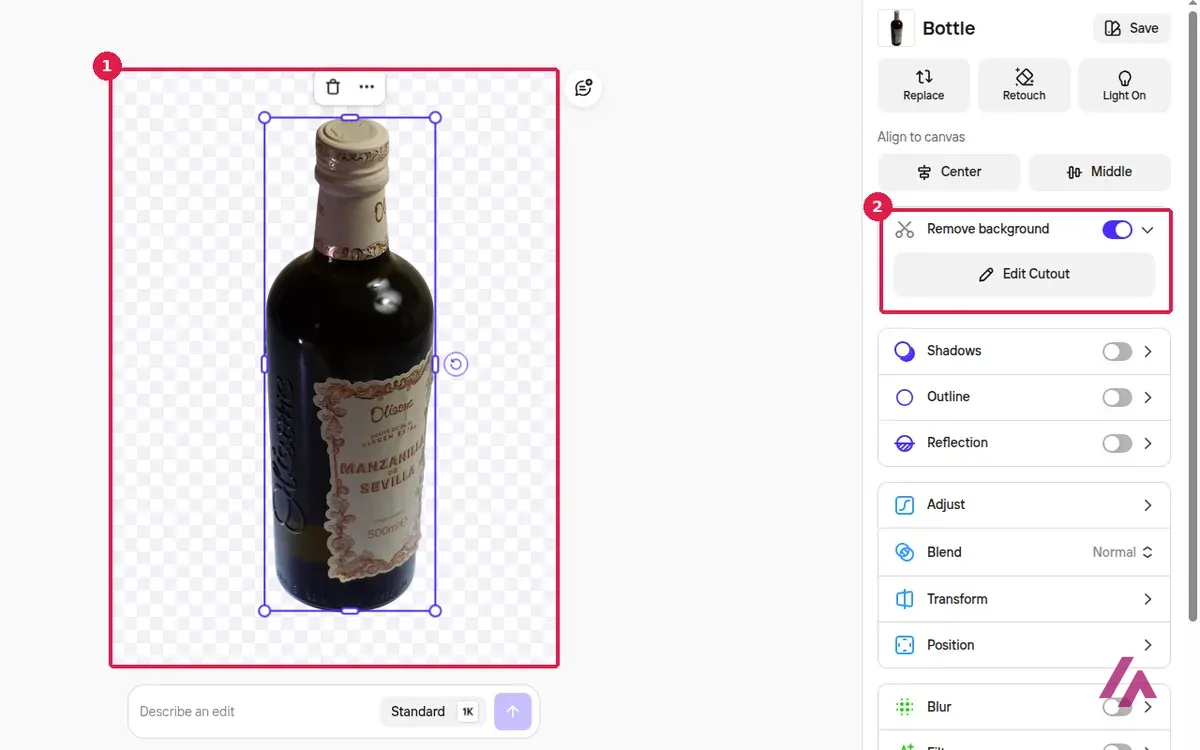Click the comment bubble icon beside canvas
Screen dimensions: 1200x750
pyautogui.click(x=584, y=88)
